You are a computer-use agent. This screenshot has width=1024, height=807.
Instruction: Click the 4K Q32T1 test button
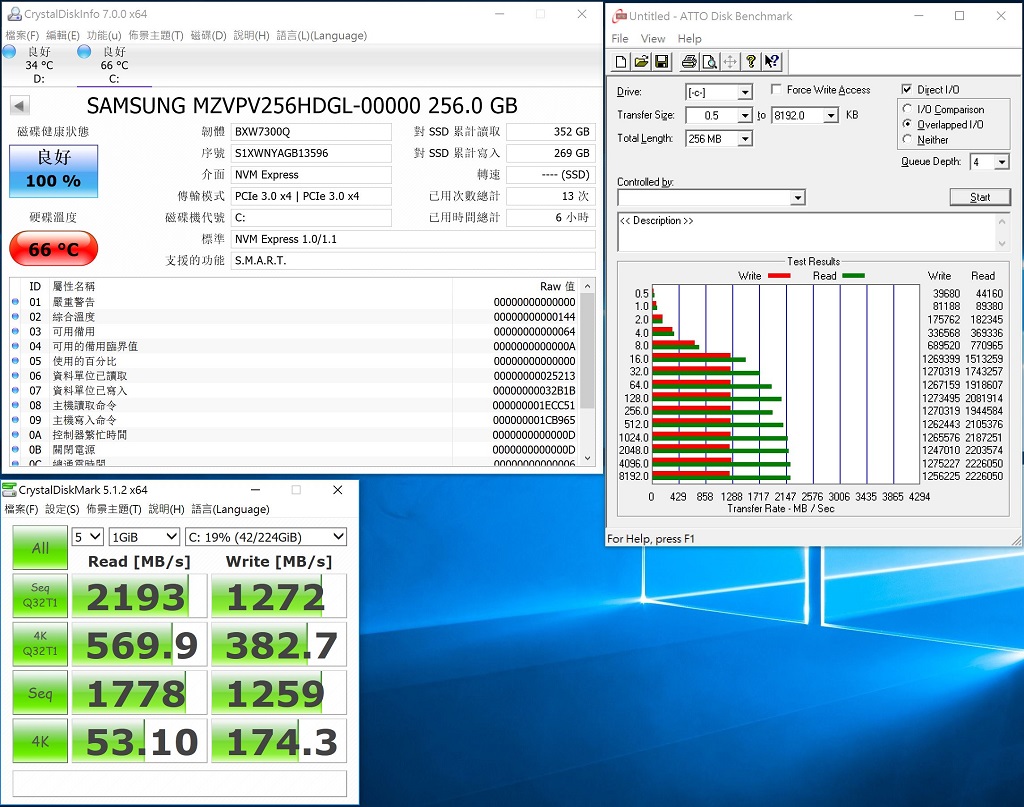(40, 644)
